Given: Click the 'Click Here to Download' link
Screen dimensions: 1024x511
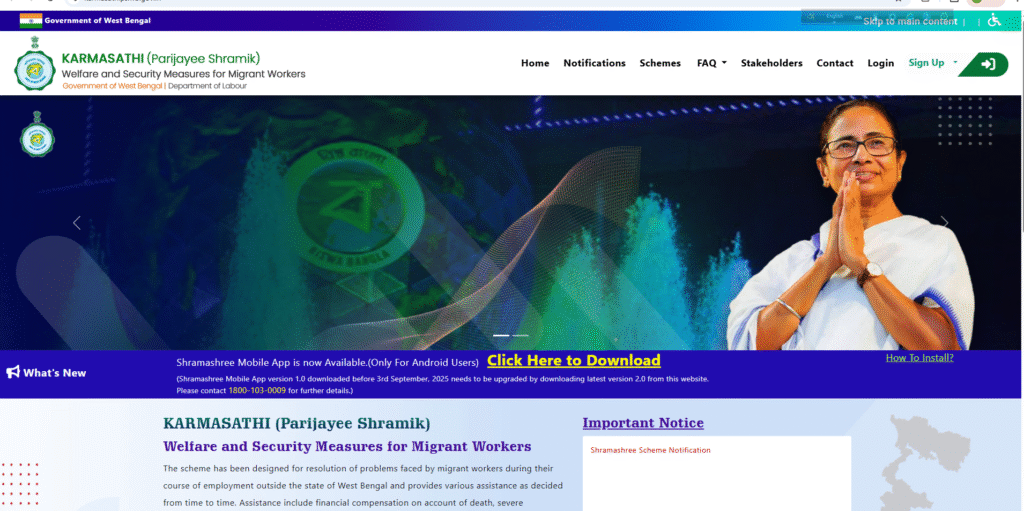Looking at the screenshot, I should (573, 361).
